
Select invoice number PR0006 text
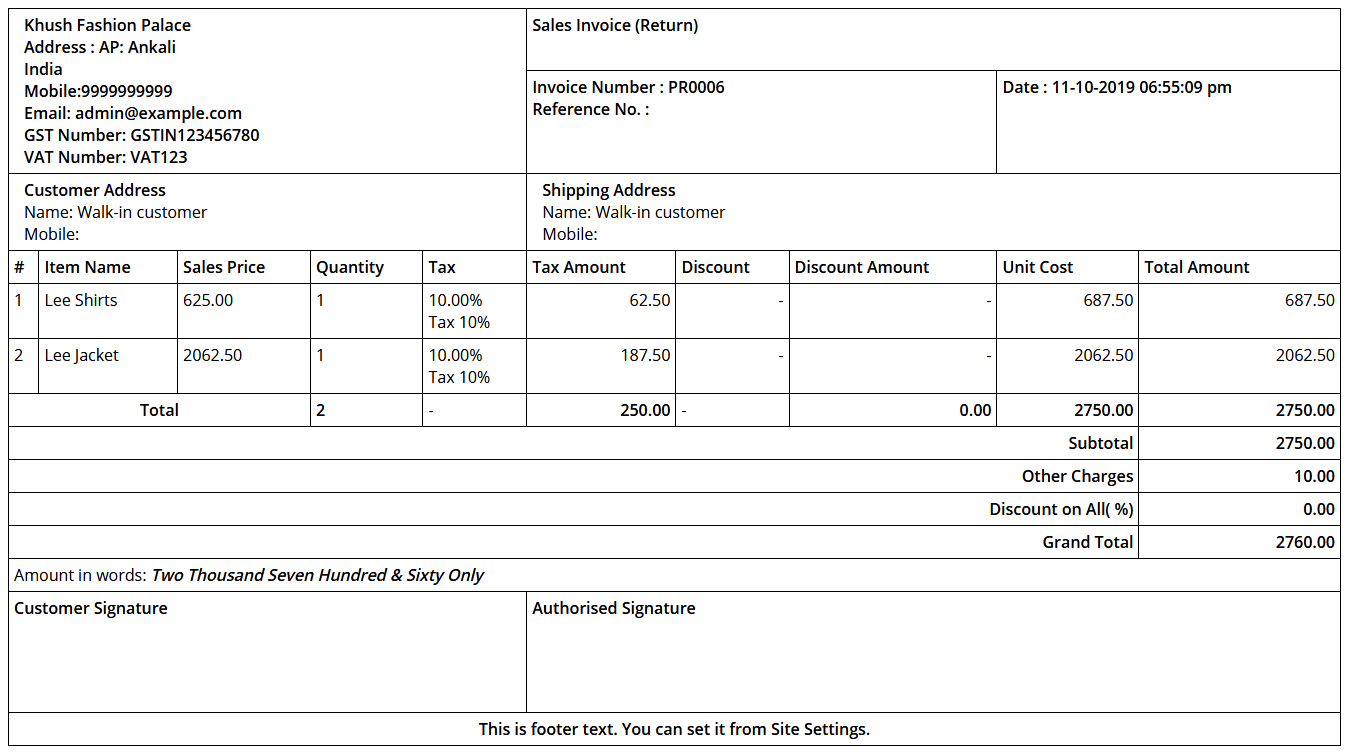(696, 87)
